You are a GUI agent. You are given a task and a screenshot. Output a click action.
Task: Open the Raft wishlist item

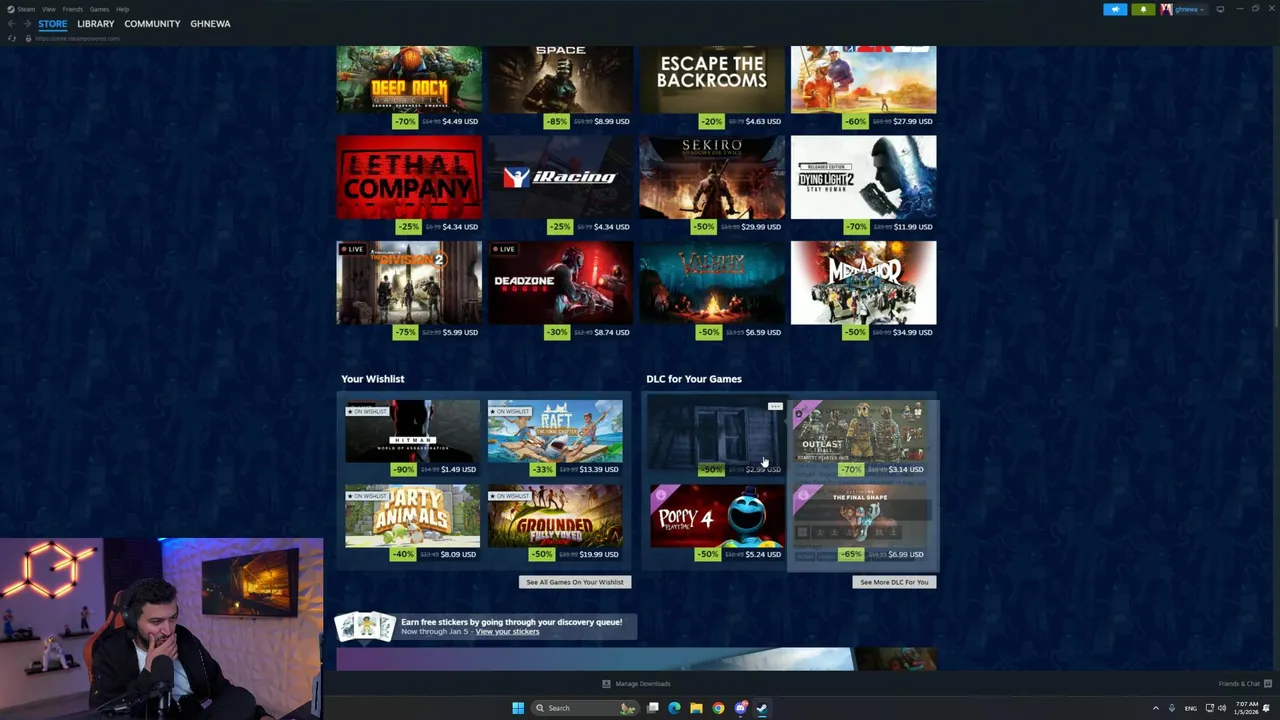click(x=555, y=432)
